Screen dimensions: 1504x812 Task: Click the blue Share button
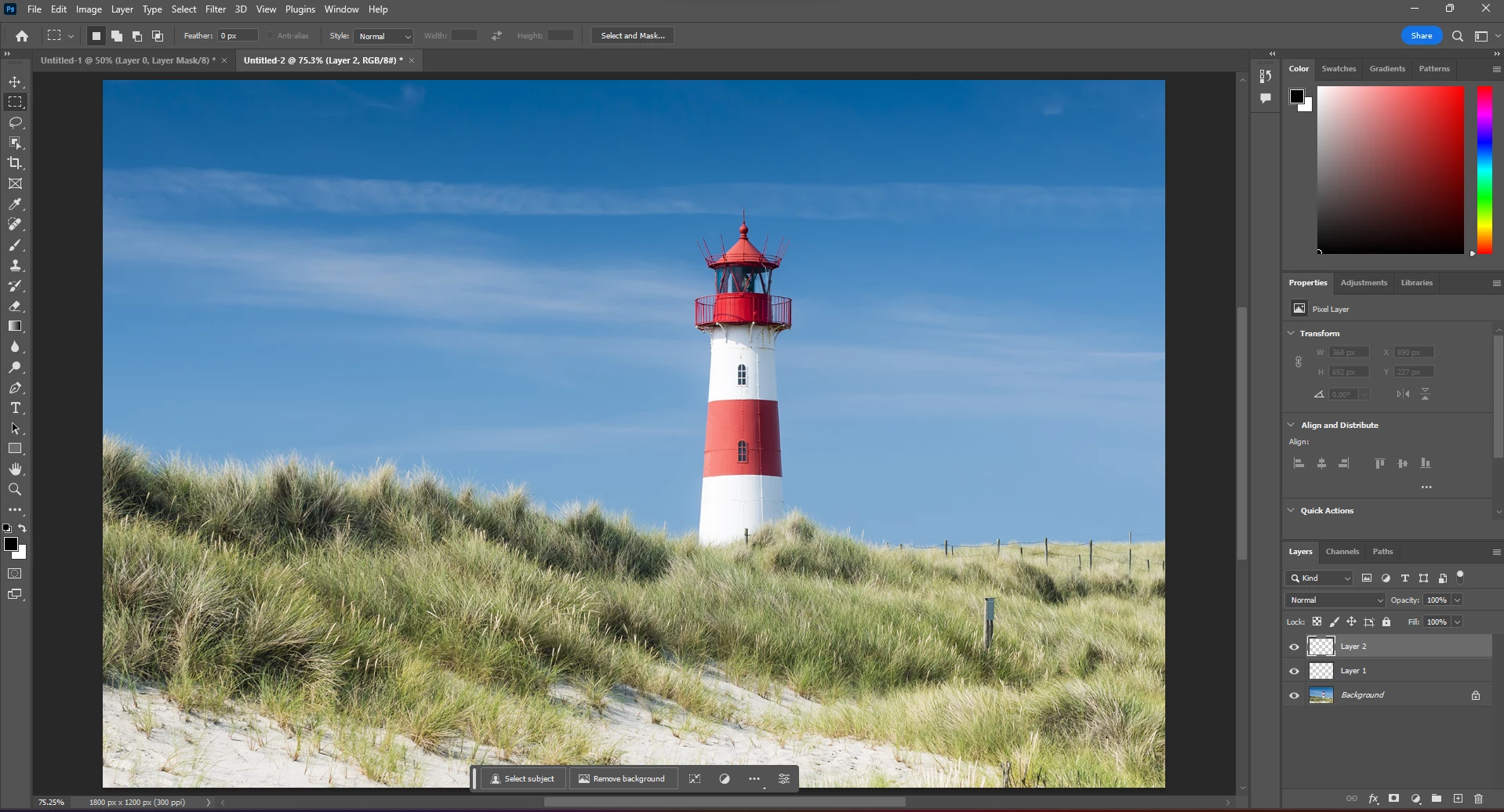click(x=1421, y=36)
